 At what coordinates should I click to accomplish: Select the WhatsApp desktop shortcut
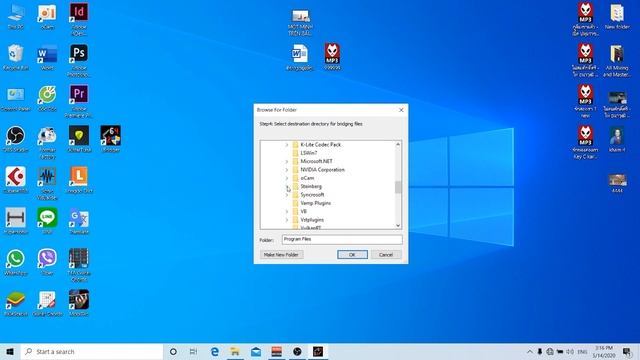click(x=16, y=262)
